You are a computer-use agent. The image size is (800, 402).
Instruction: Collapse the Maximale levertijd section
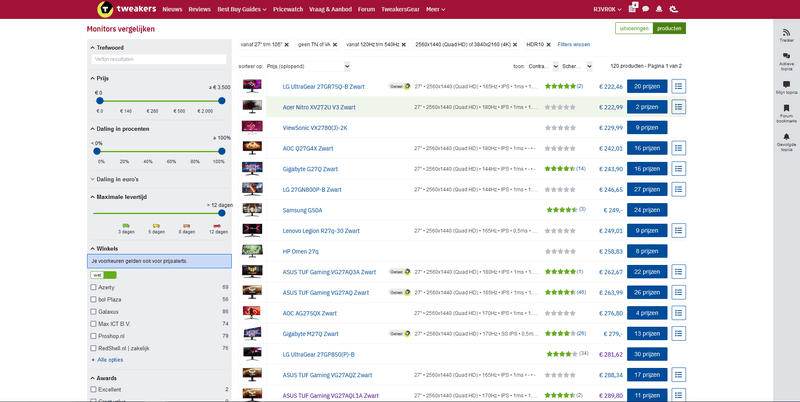click(119, 197)
